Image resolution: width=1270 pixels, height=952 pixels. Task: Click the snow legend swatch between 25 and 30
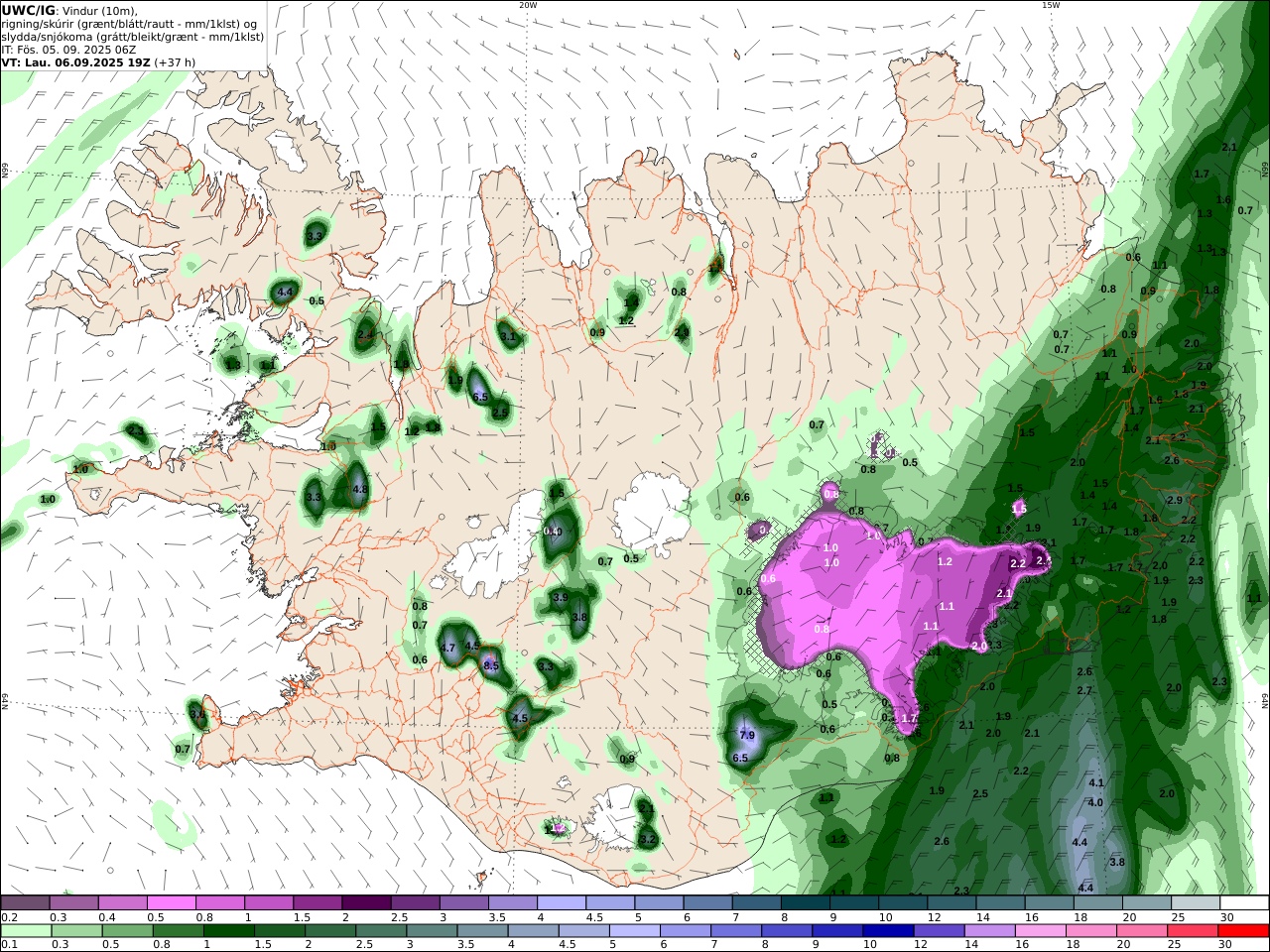tap(1195, 903)
